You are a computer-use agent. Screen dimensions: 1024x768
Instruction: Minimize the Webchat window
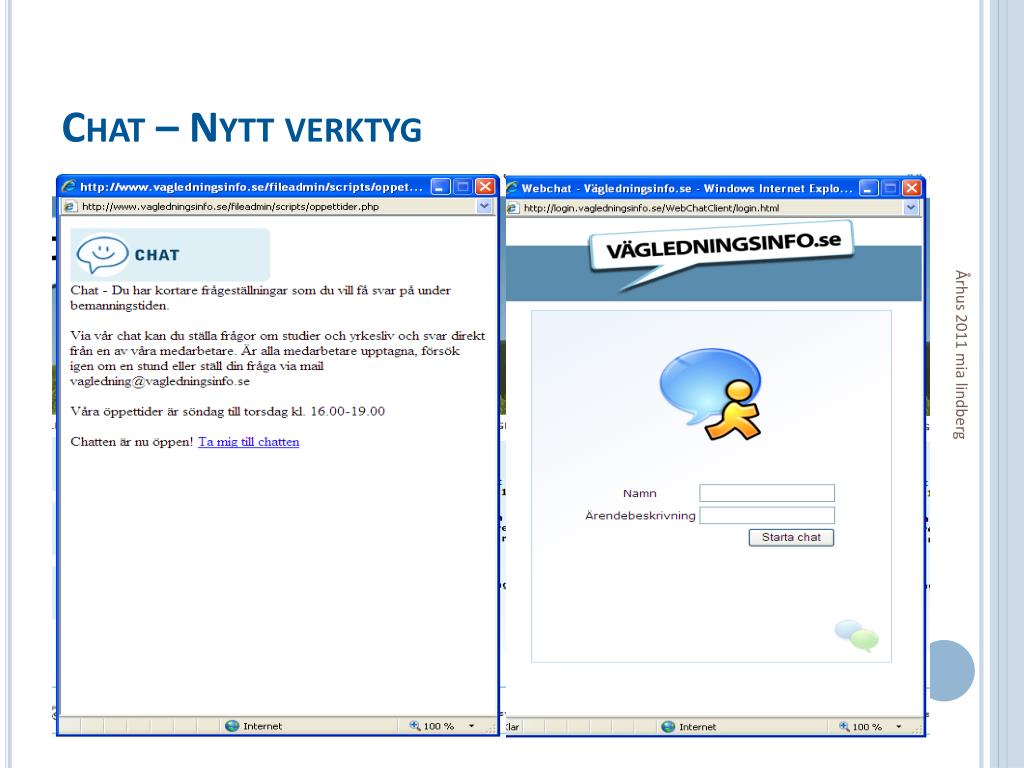(868, 188)
